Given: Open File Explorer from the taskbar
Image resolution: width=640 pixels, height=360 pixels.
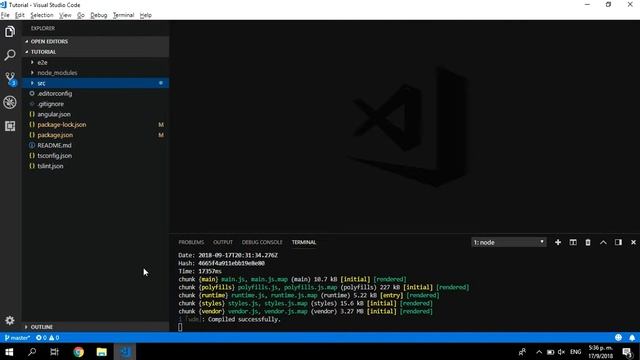Looking at the screenshot, I should point(102,352).
